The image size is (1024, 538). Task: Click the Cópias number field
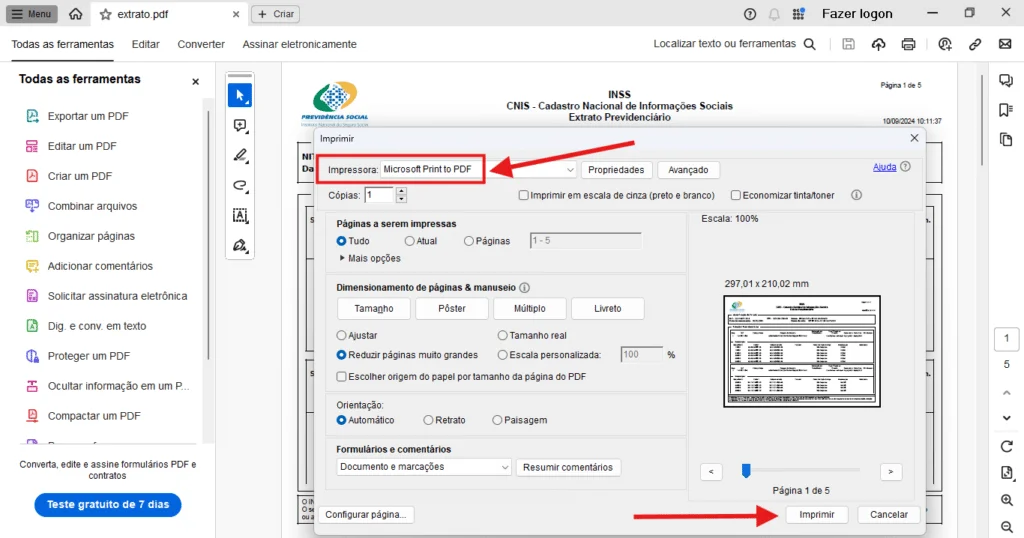(x=379, y=195)
